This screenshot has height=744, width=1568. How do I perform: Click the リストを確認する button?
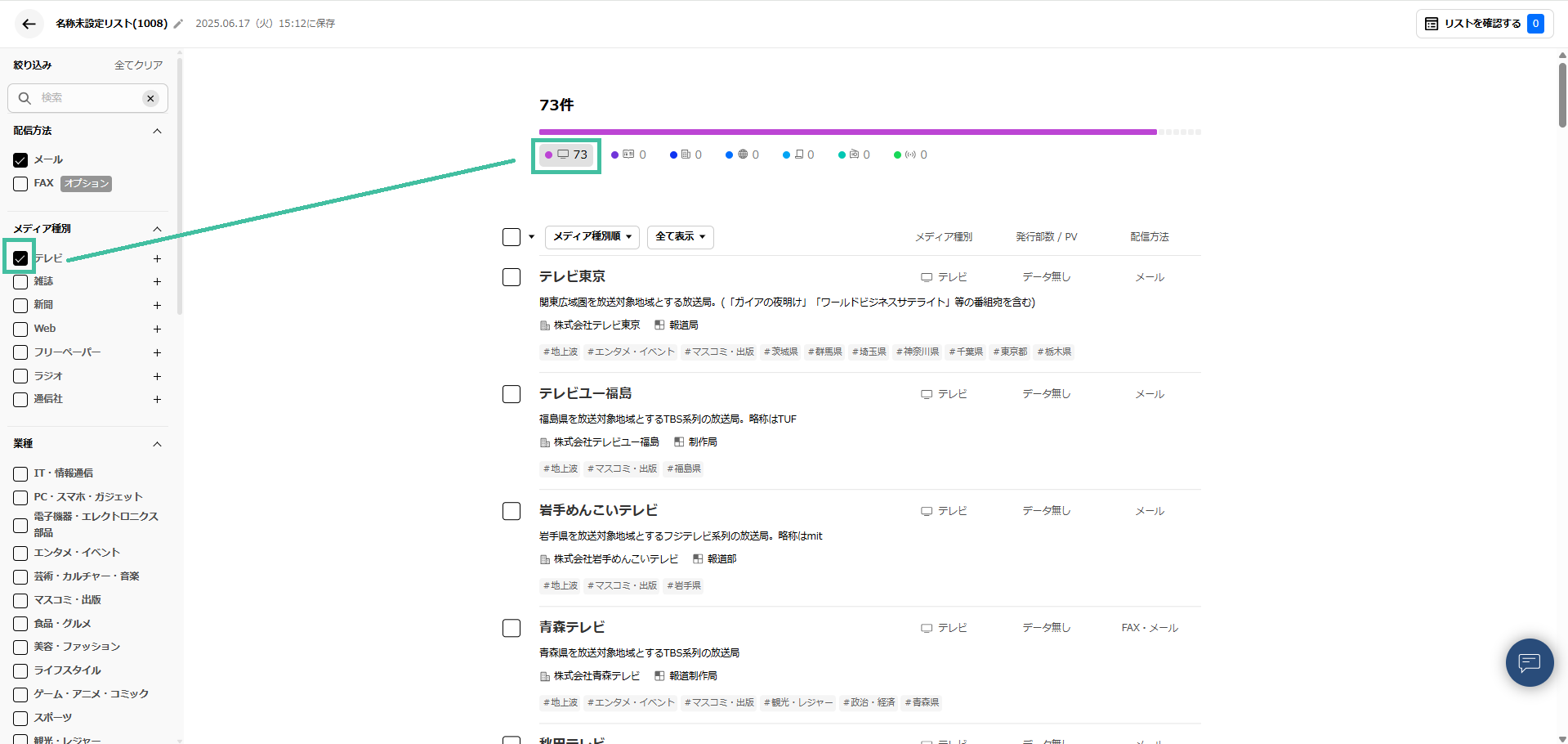1482,24
